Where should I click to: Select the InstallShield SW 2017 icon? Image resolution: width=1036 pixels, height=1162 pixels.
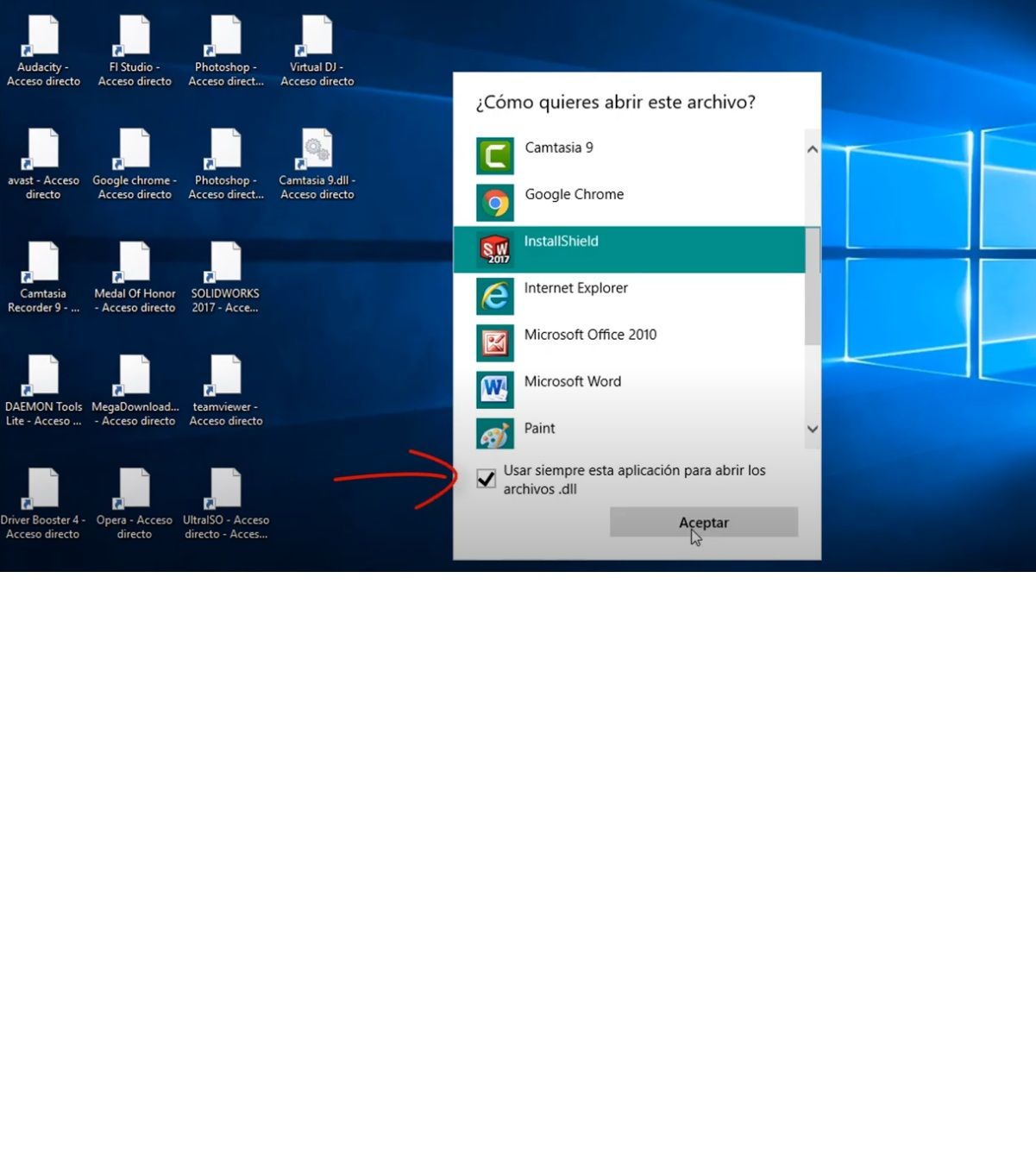point(495,249)
